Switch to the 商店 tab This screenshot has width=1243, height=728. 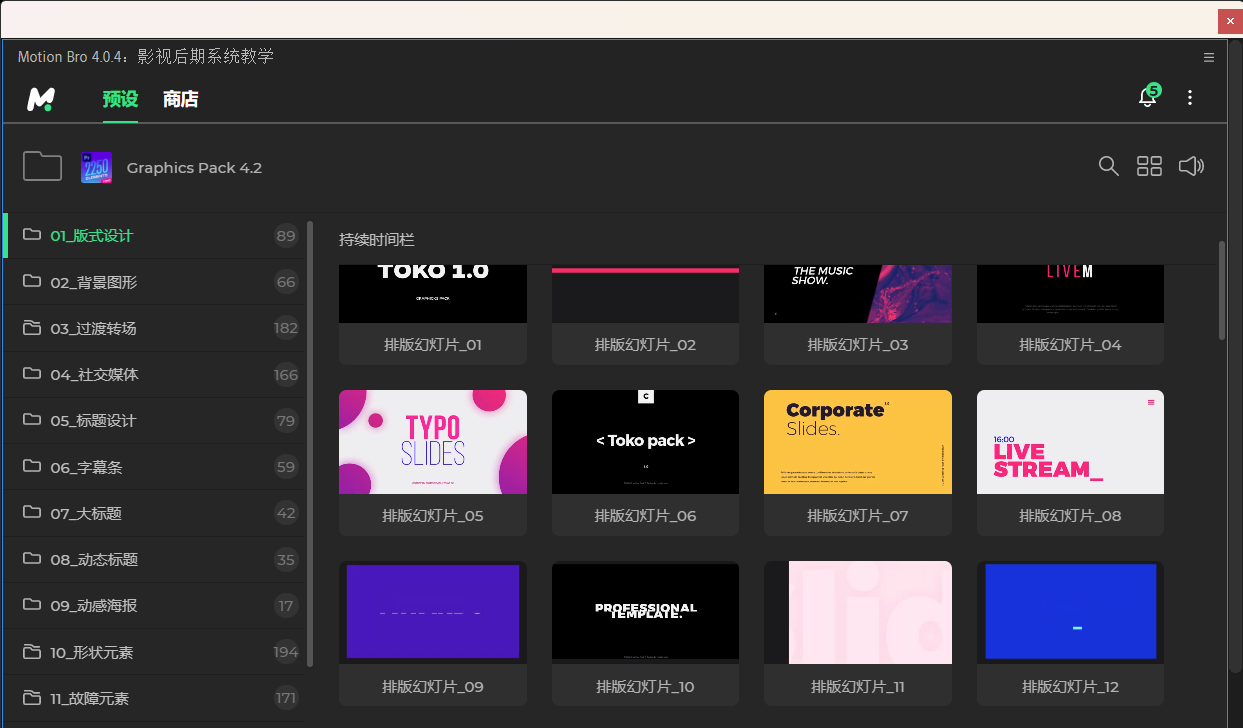(181, 99)
